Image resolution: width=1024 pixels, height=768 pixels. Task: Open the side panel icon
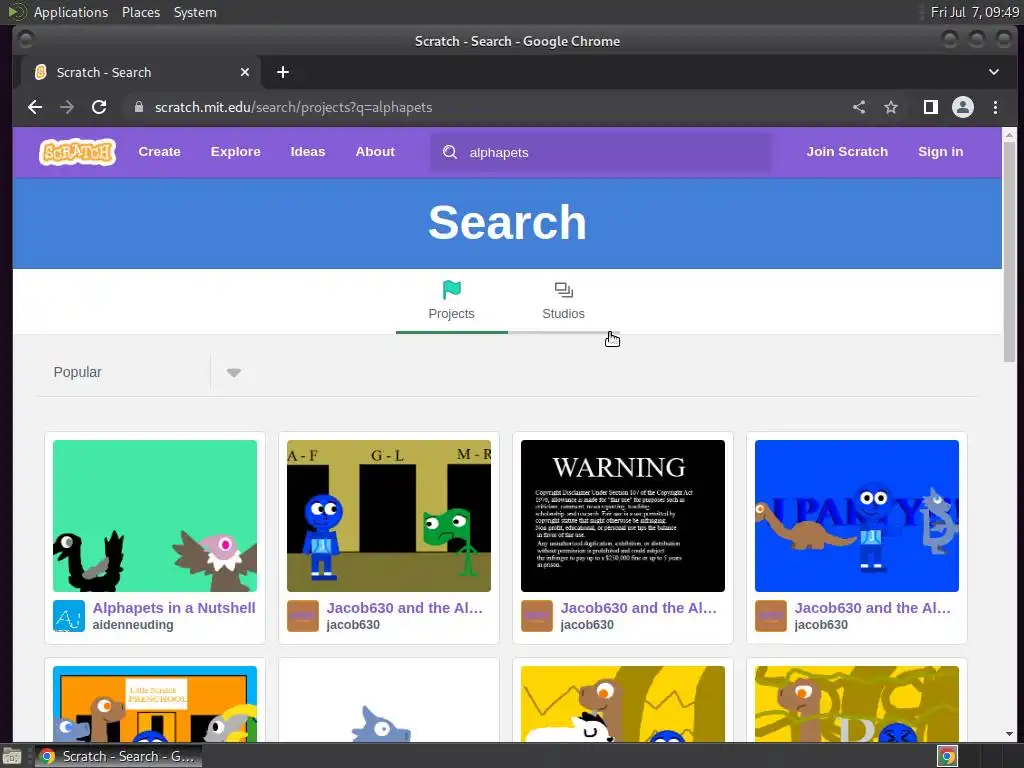(931, 107)
